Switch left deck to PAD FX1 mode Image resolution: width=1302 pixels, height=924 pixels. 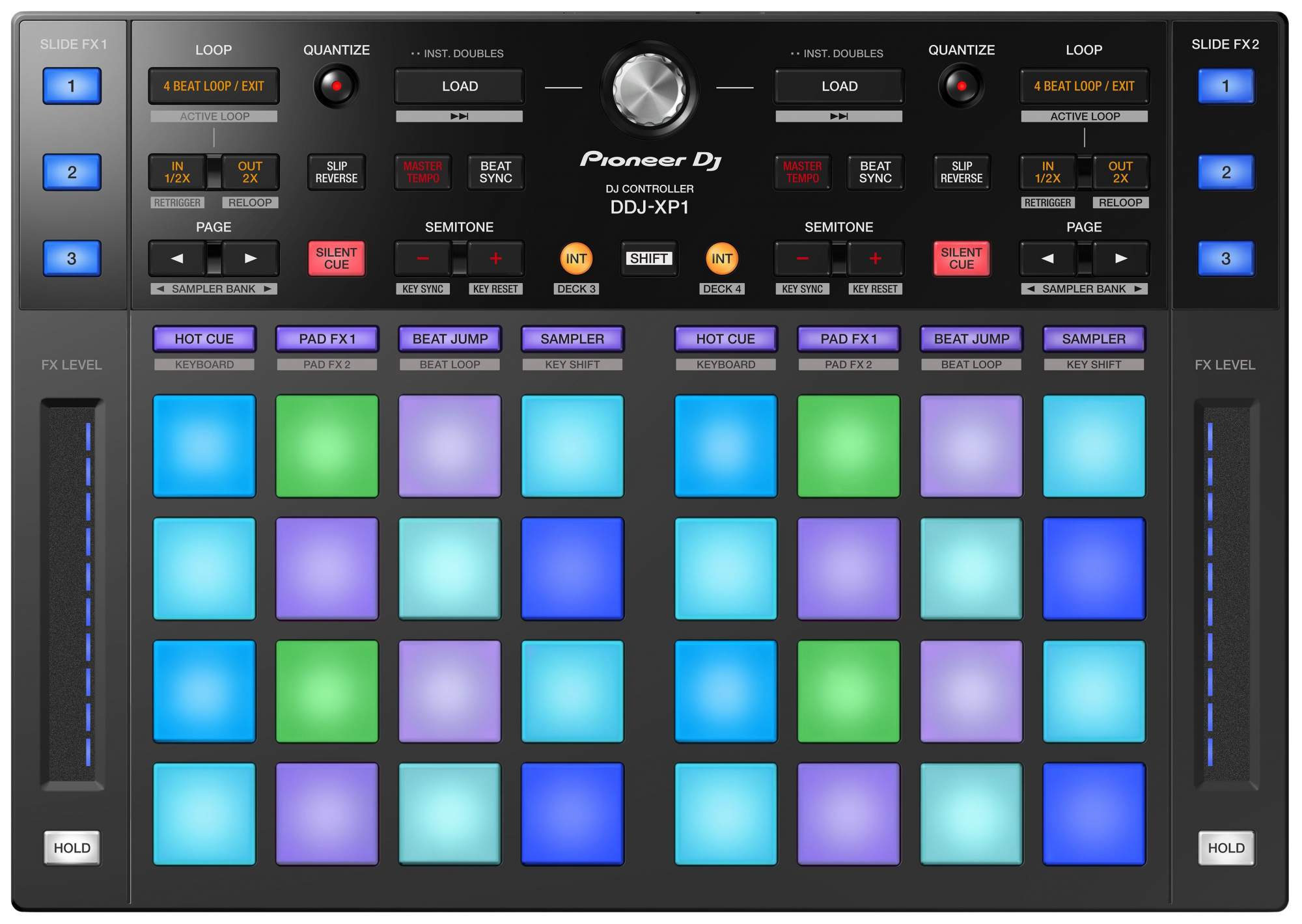(x=327, y=338)
